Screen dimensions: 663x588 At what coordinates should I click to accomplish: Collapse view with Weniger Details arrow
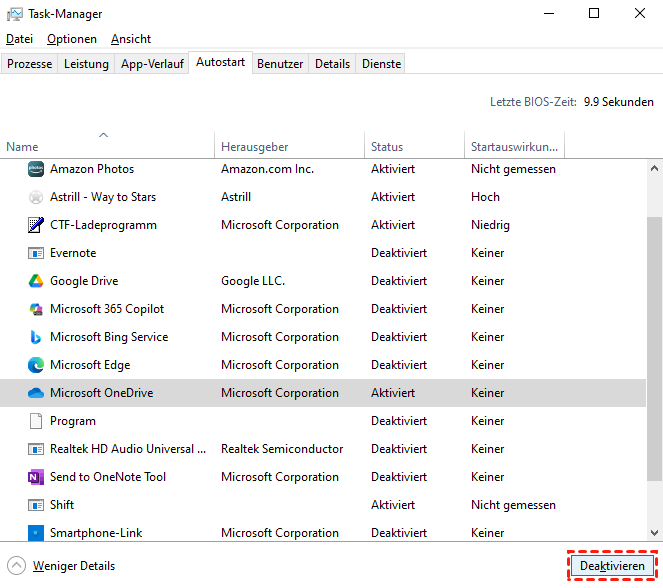click(17, 566)
